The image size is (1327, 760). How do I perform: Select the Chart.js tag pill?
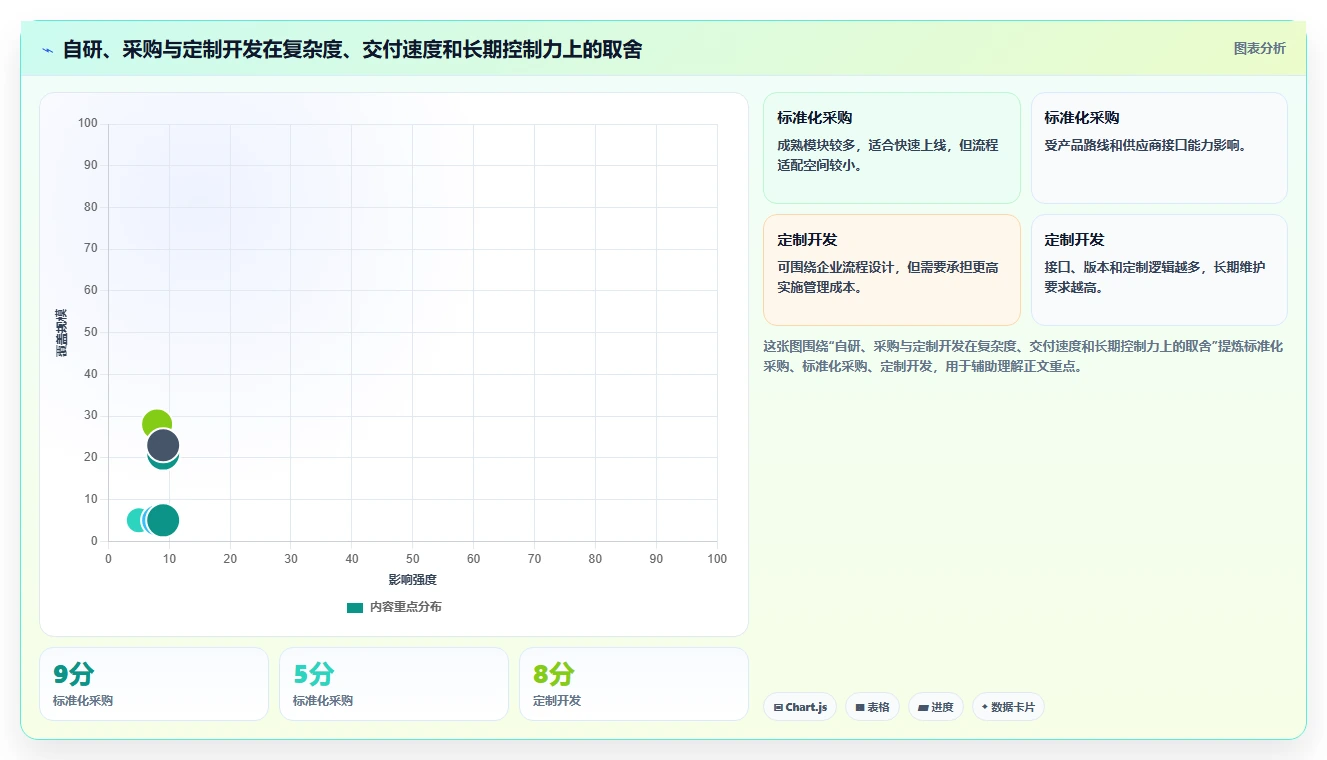pos(800,707)
